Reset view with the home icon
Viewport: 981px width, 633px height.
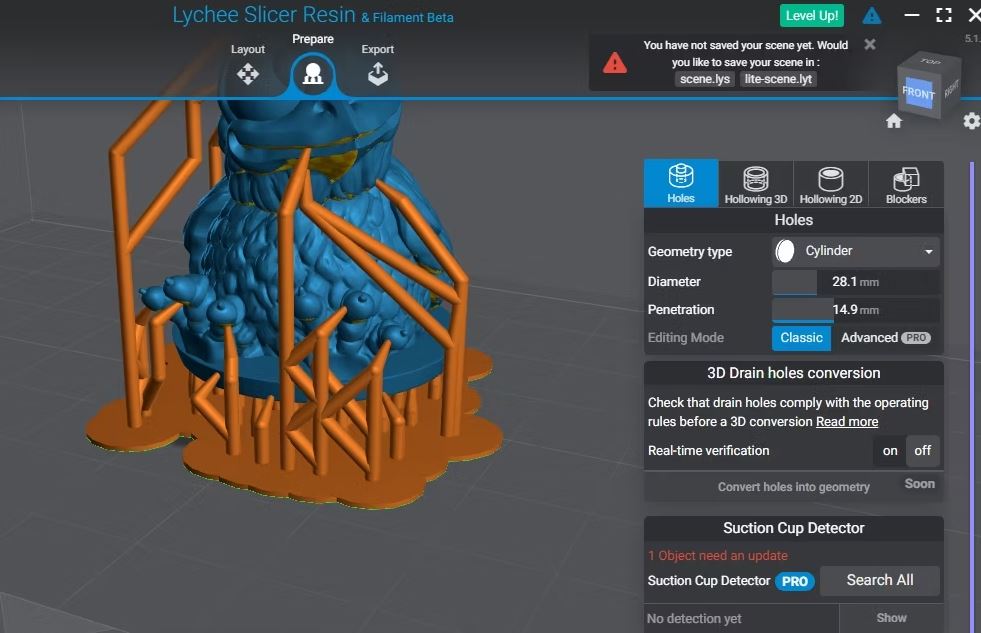tap(893, 121)
